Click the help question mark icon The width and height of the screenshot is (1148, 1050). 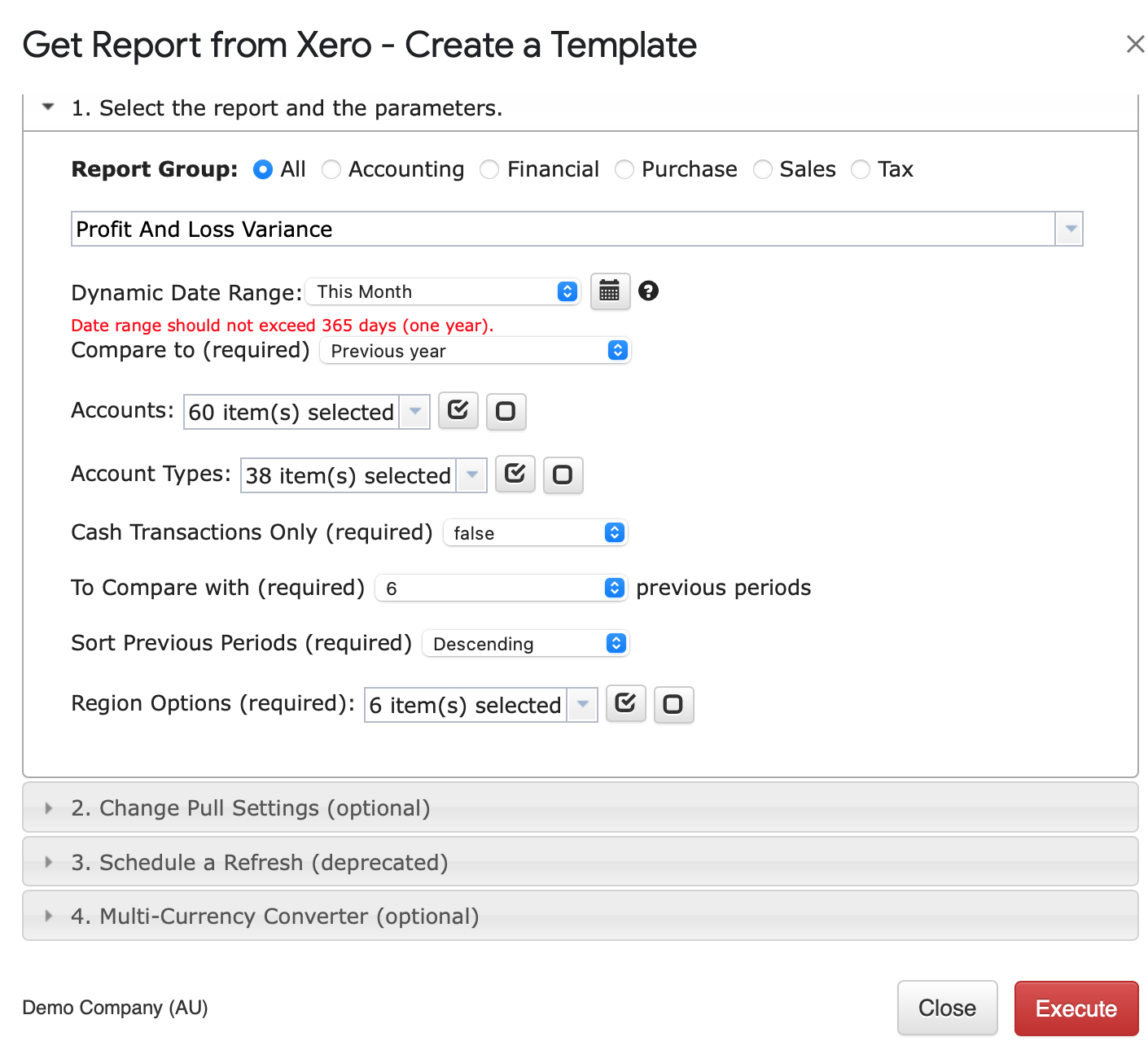click(648, 291)
